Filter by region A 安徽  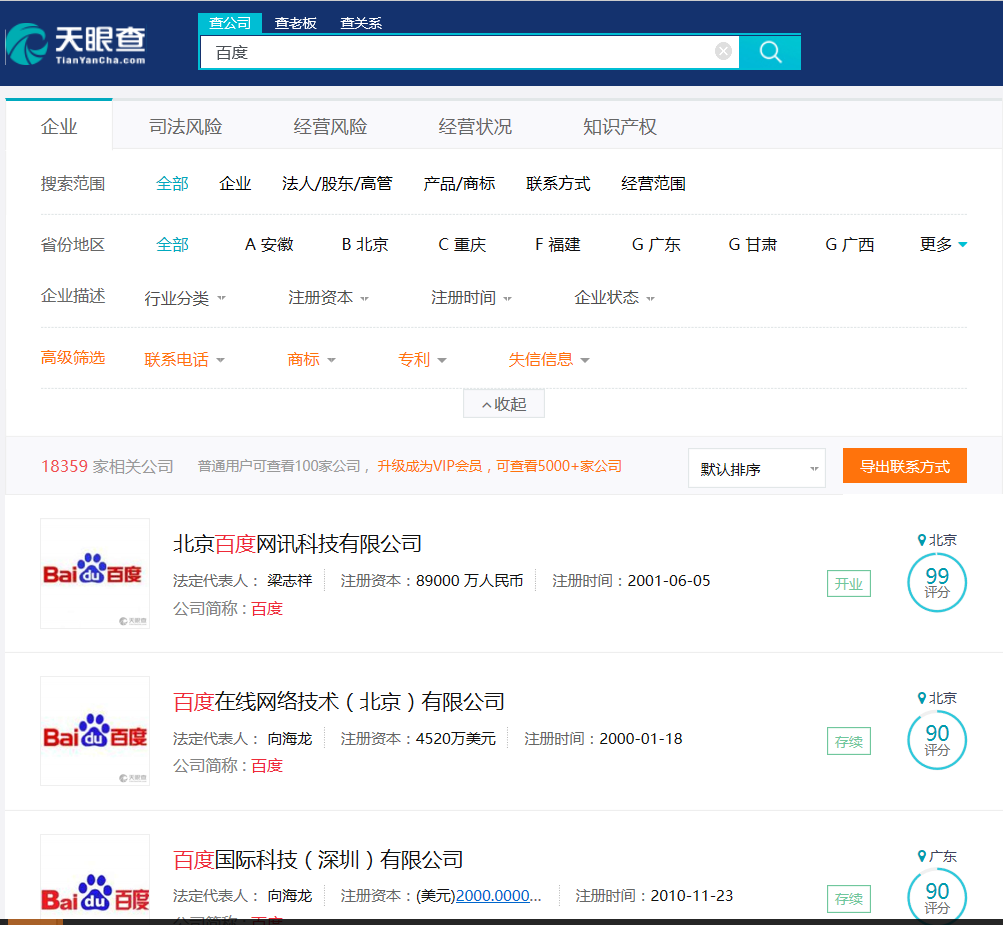(x=269, y=244)
